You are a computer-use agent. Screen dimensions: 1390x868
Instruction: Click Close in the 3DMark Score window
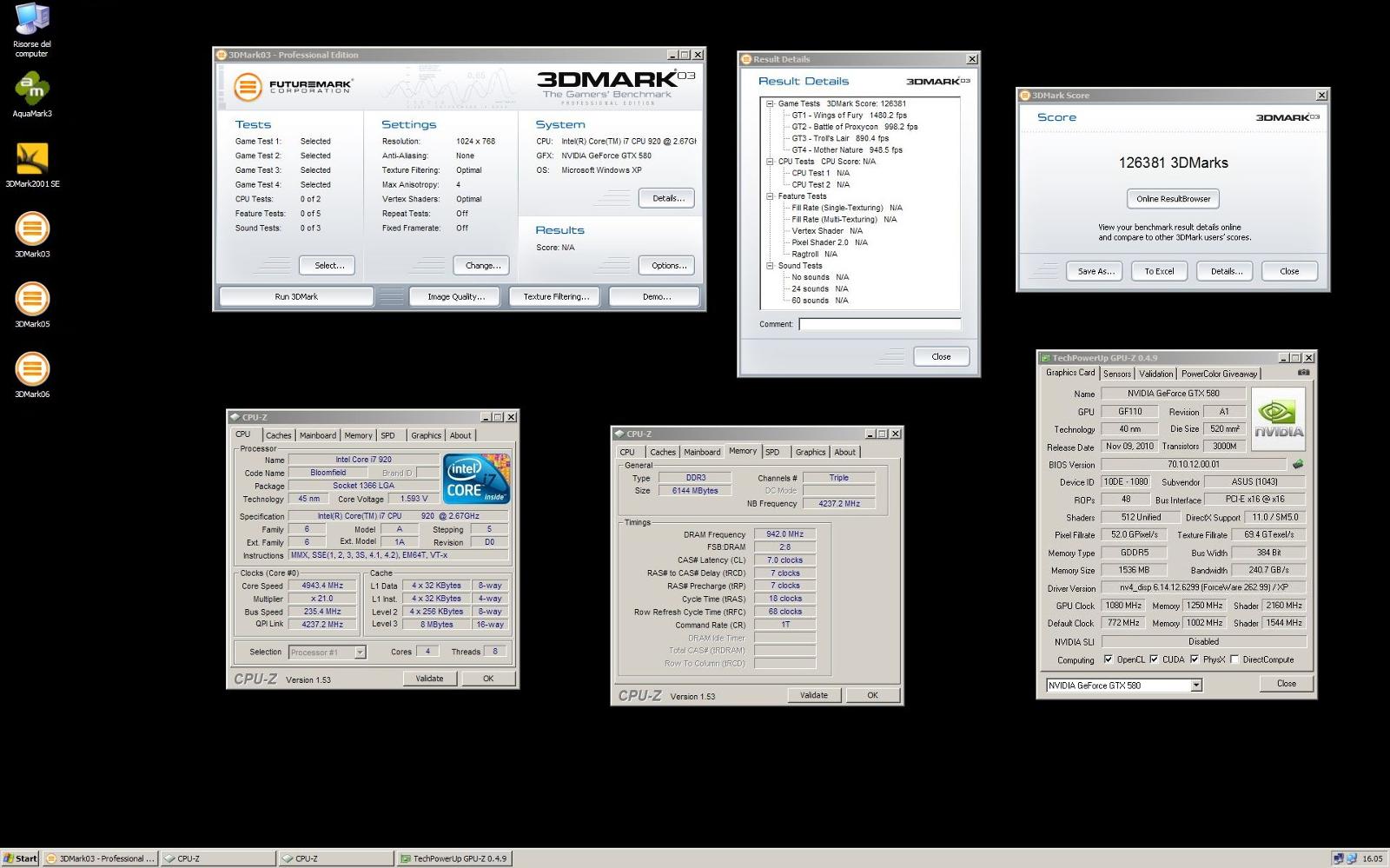[x=1289, y=271]
